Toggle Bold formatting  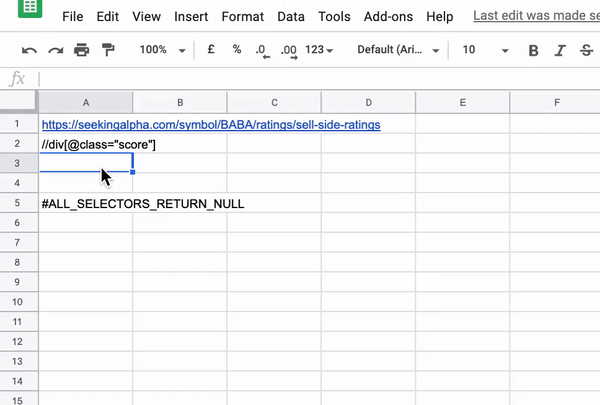point(533,51)
